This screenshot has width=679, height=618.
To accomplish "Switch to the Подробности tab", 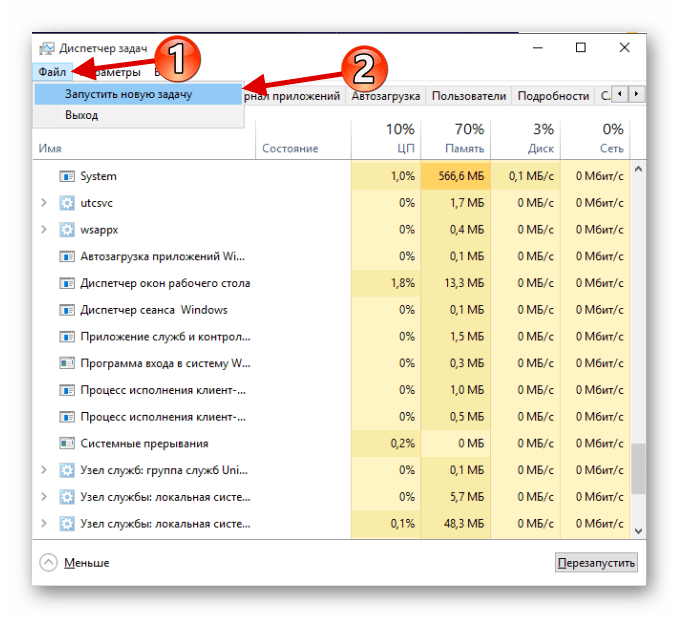I will click(553, 96).
